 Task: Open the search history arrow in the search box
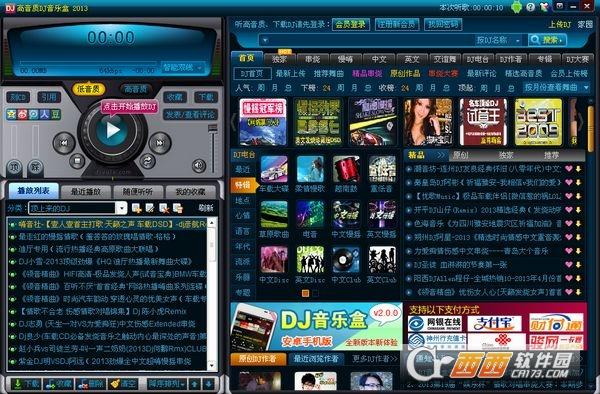(265, 40)
